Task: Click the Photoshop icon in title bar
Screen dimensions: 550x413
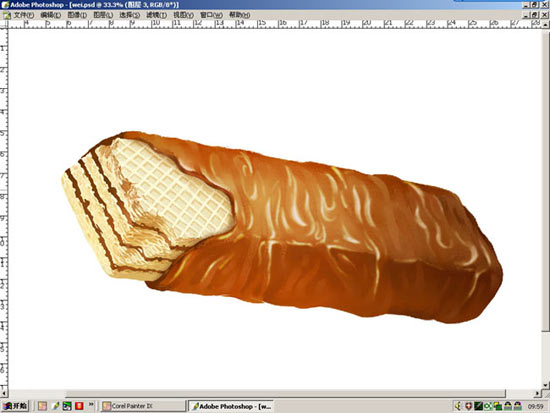Action: tap(5, 5)
